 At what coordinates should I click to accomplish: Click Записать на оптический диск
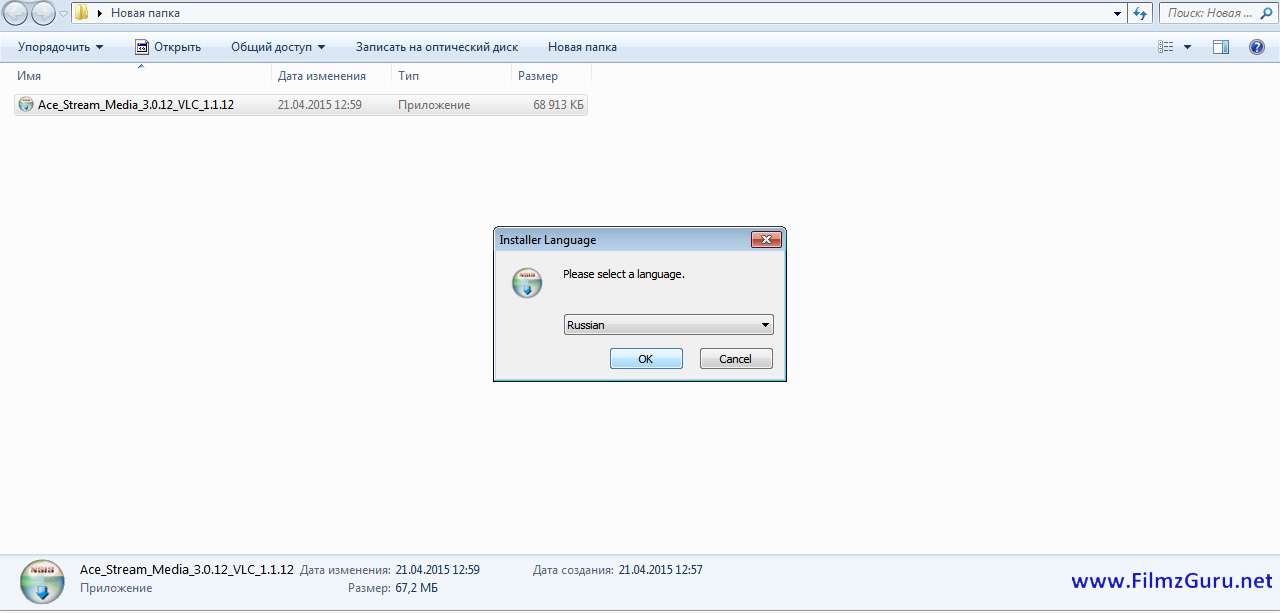[x=436, y=47]
